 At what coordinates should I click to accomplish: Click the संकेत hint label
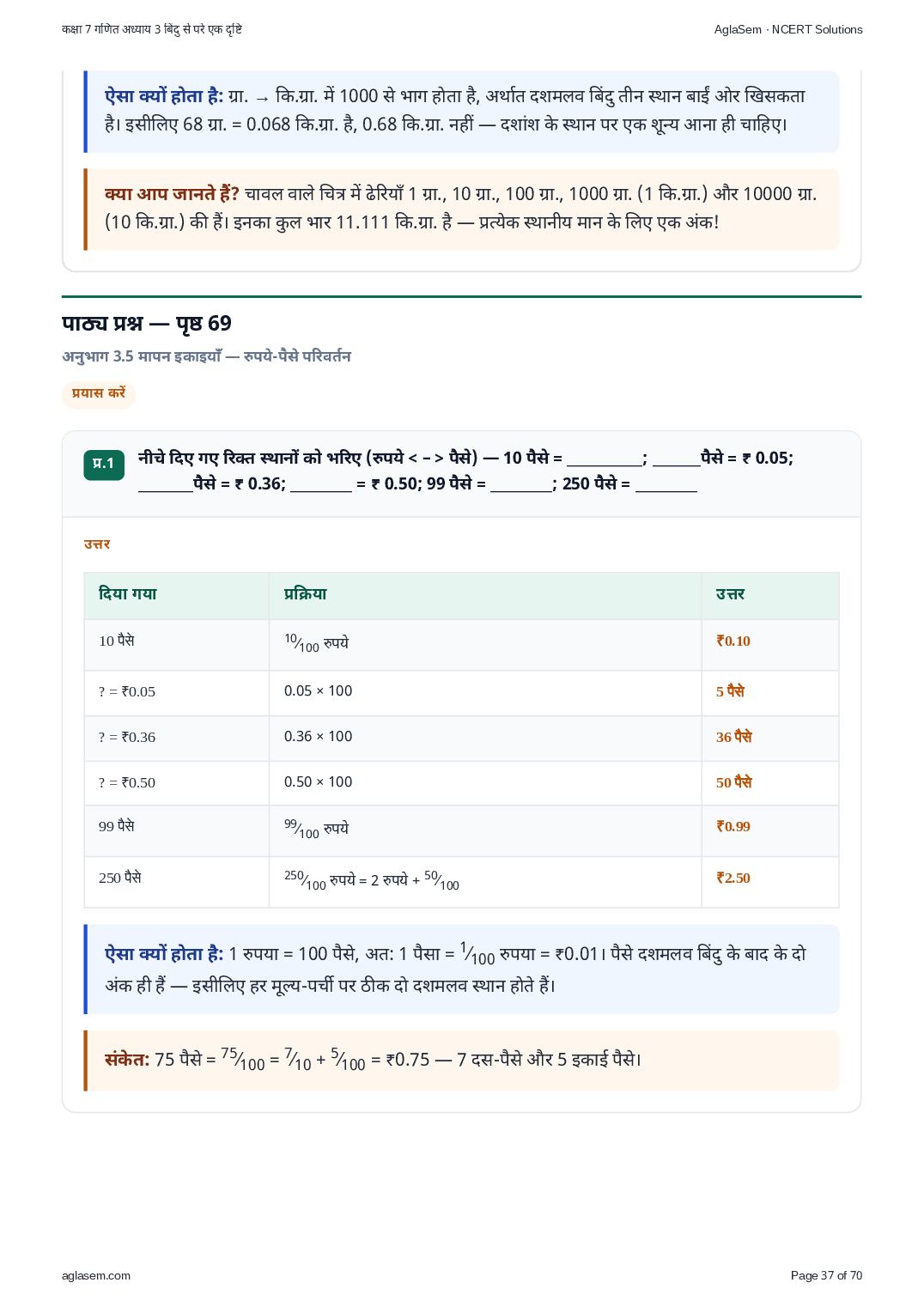pos(127,1060)
